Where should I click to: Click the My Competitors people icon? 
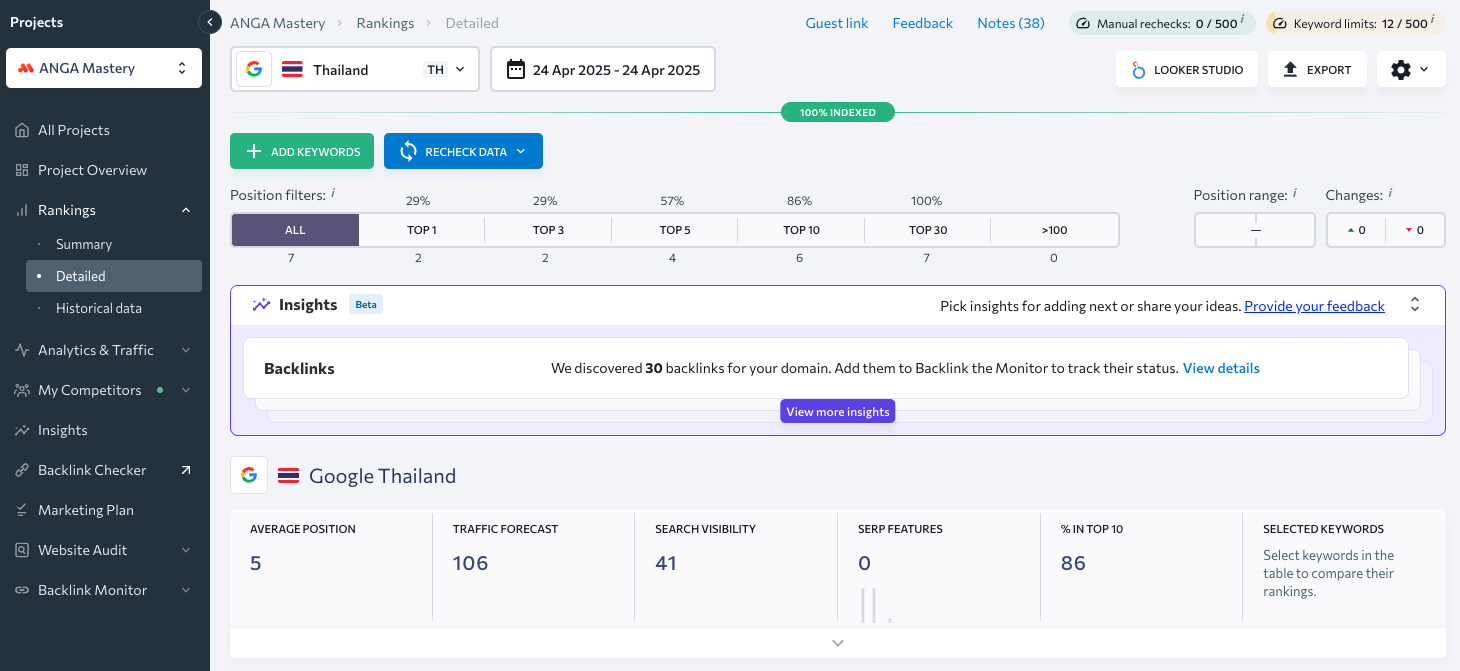(22, 390)
